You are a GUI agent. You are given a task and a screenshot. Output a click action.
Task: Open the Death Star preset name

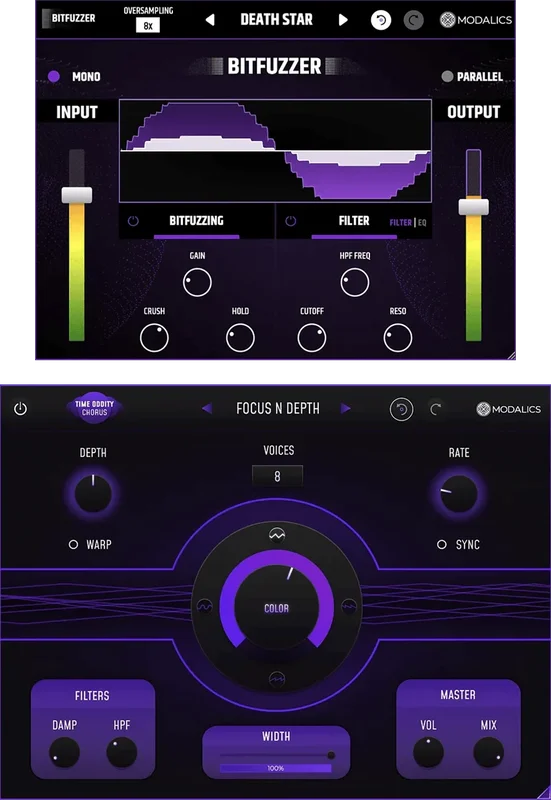[x=277, y=20]
